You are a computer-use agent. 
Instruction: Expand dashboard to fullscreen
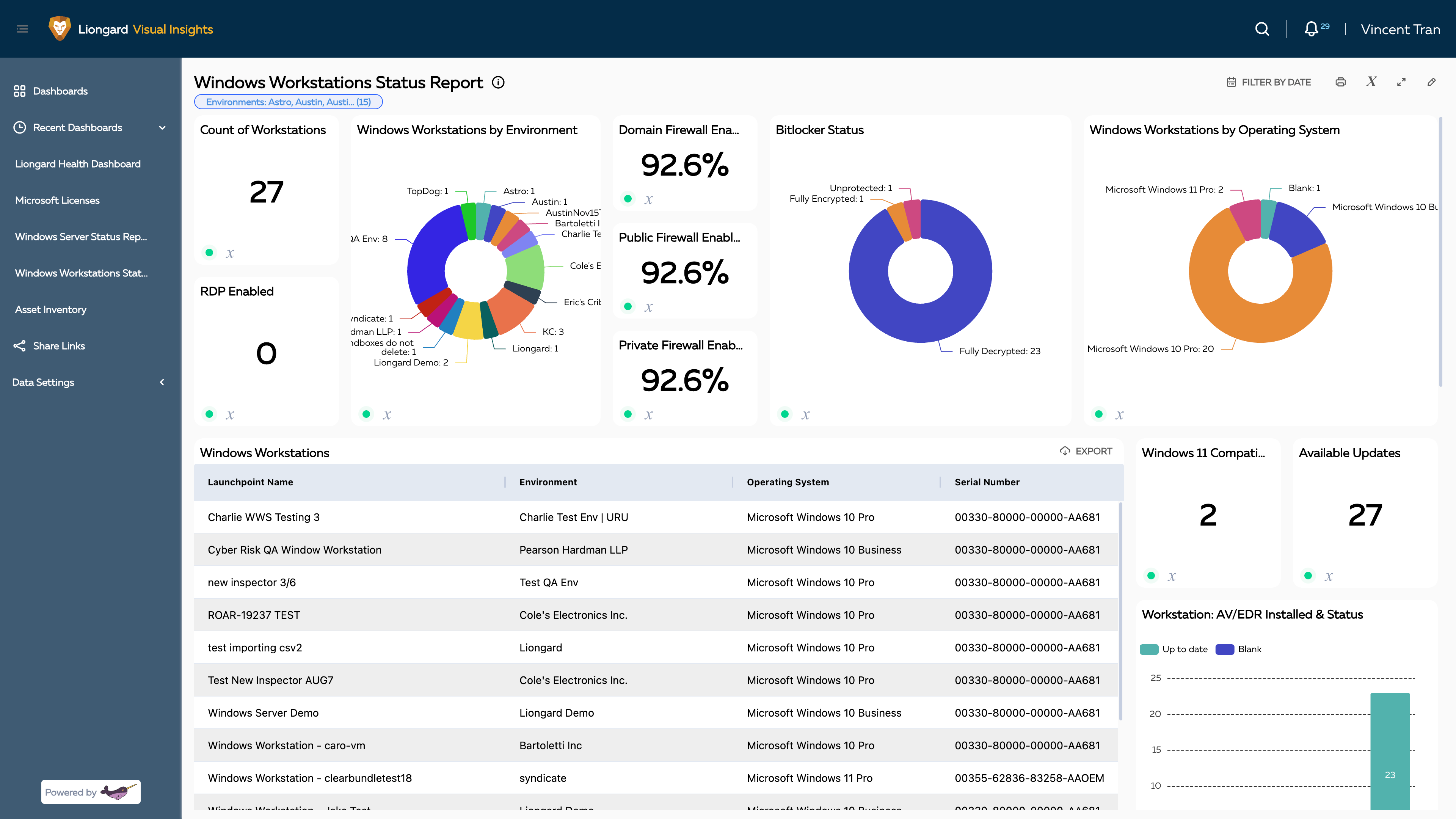(x=1401, y=82)
